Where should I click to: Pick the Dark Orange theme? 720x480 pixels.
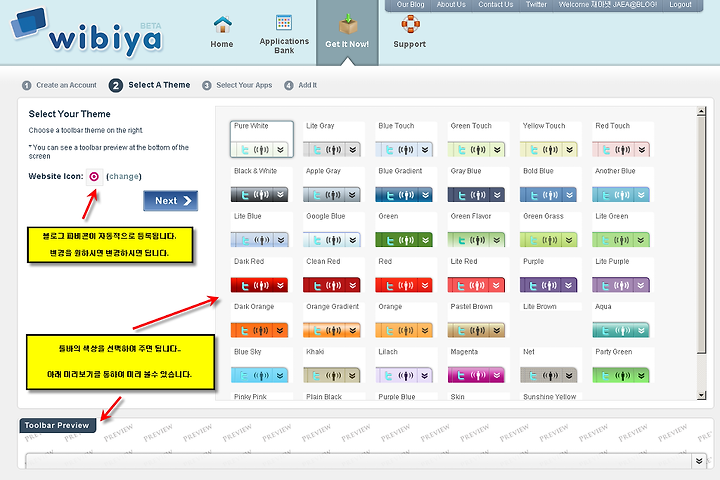coord(261,320)
